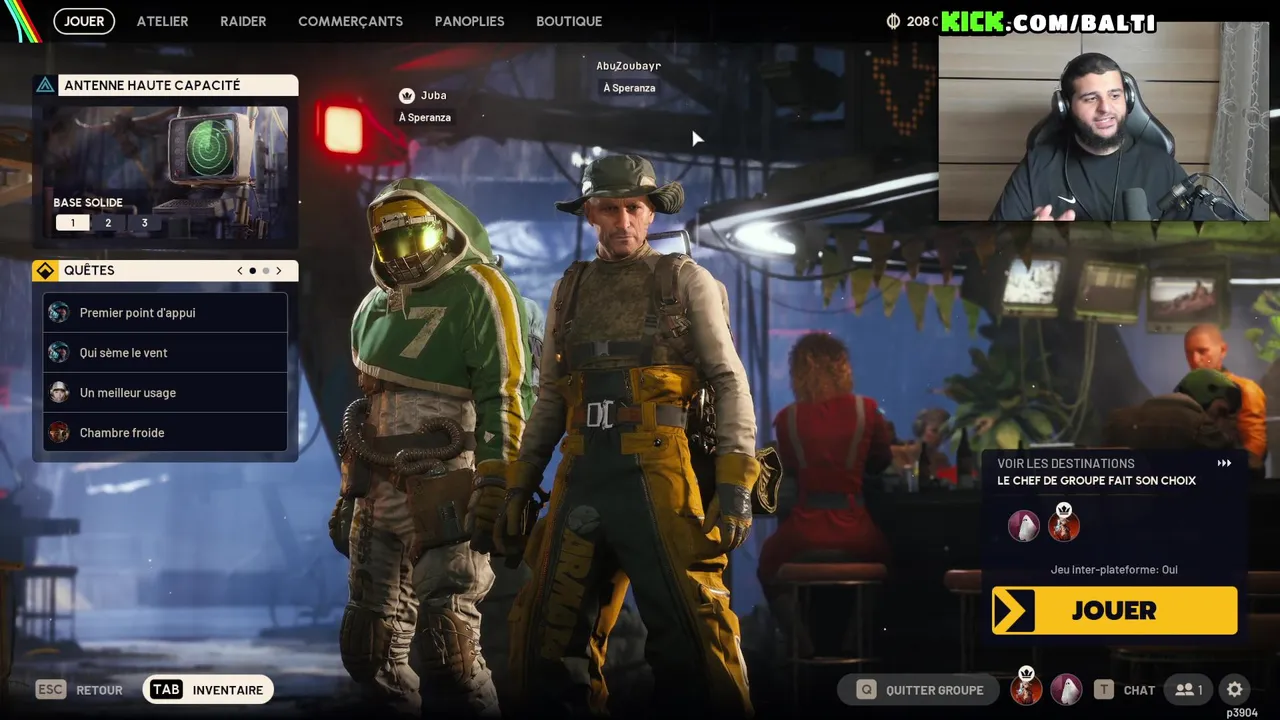Image resolution: width=1280 pixels, height=720 pixels.
Task: Open Voir les destinations panel
Action: (1065, 464)
